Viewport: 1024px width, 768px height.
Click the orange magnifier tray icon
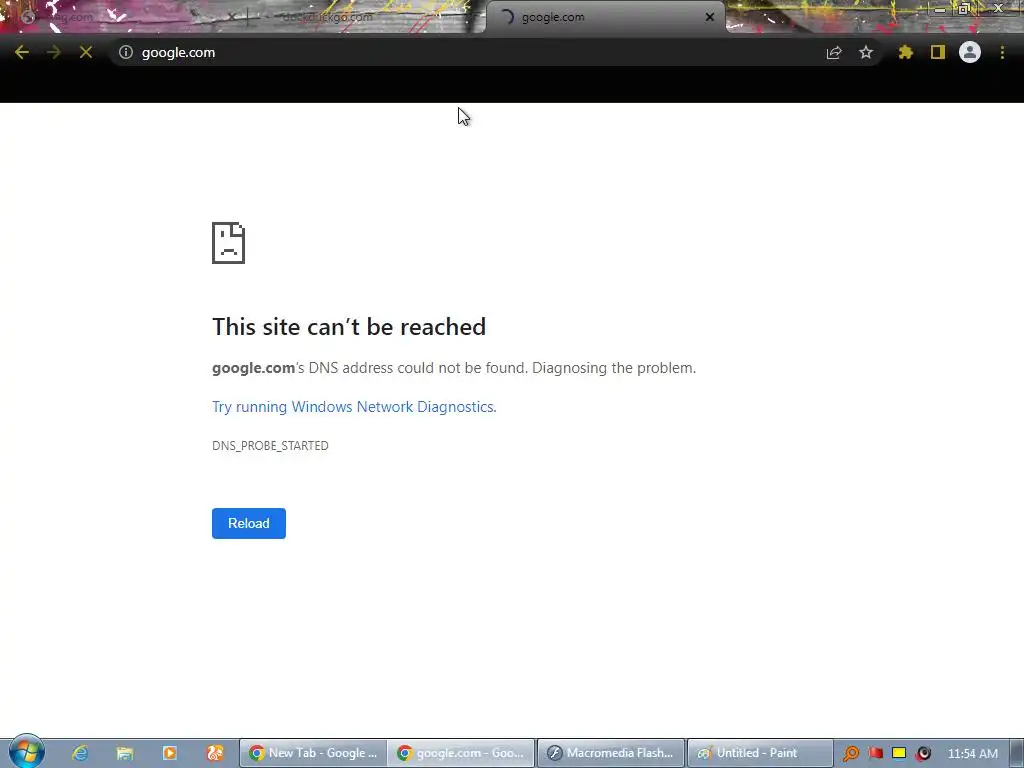coord(850,754)
